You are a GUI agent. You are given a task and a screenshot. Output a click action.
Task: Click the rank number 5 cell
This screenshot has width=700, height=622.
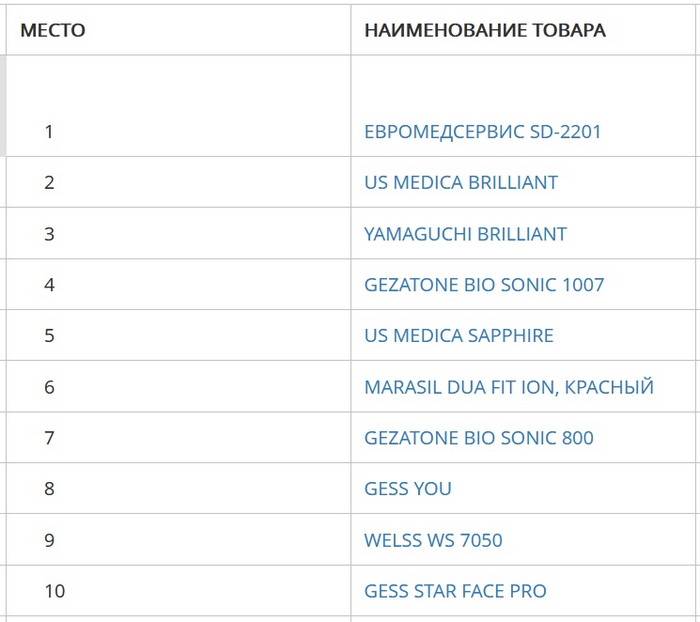[49, 336]
